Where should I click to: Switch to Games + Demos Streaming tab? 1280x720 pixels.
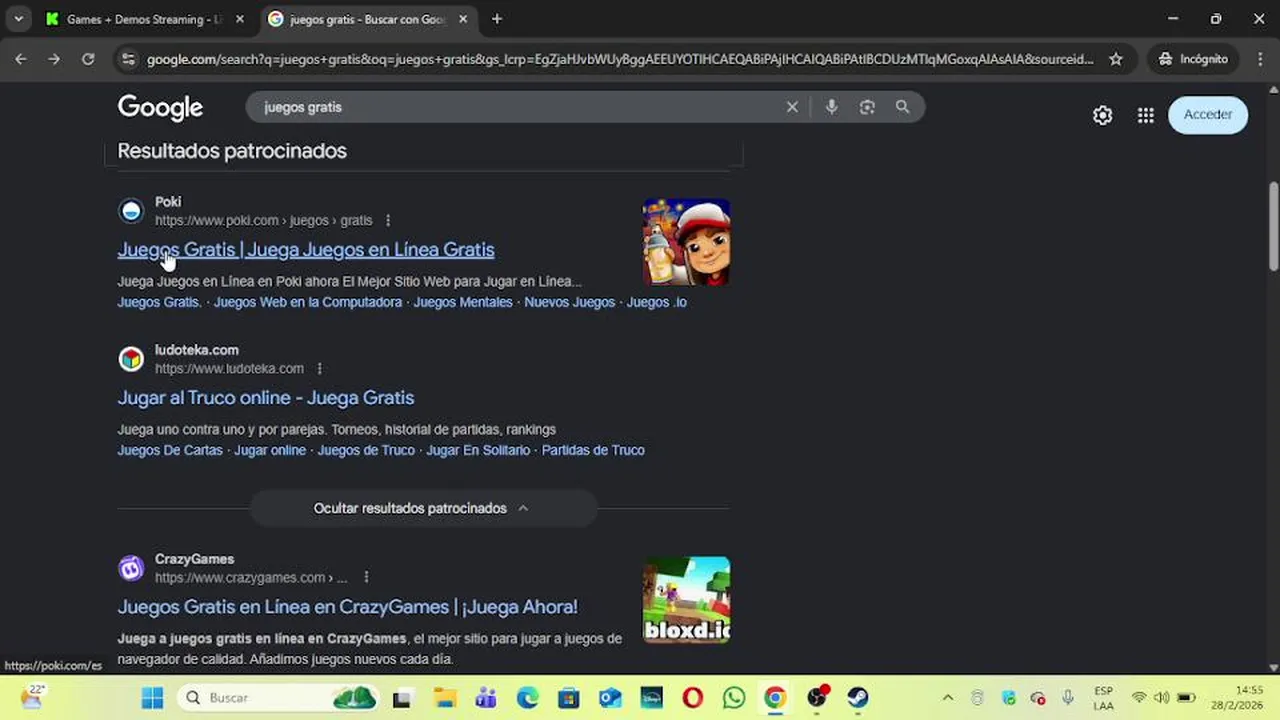click(x=143, y=19)
